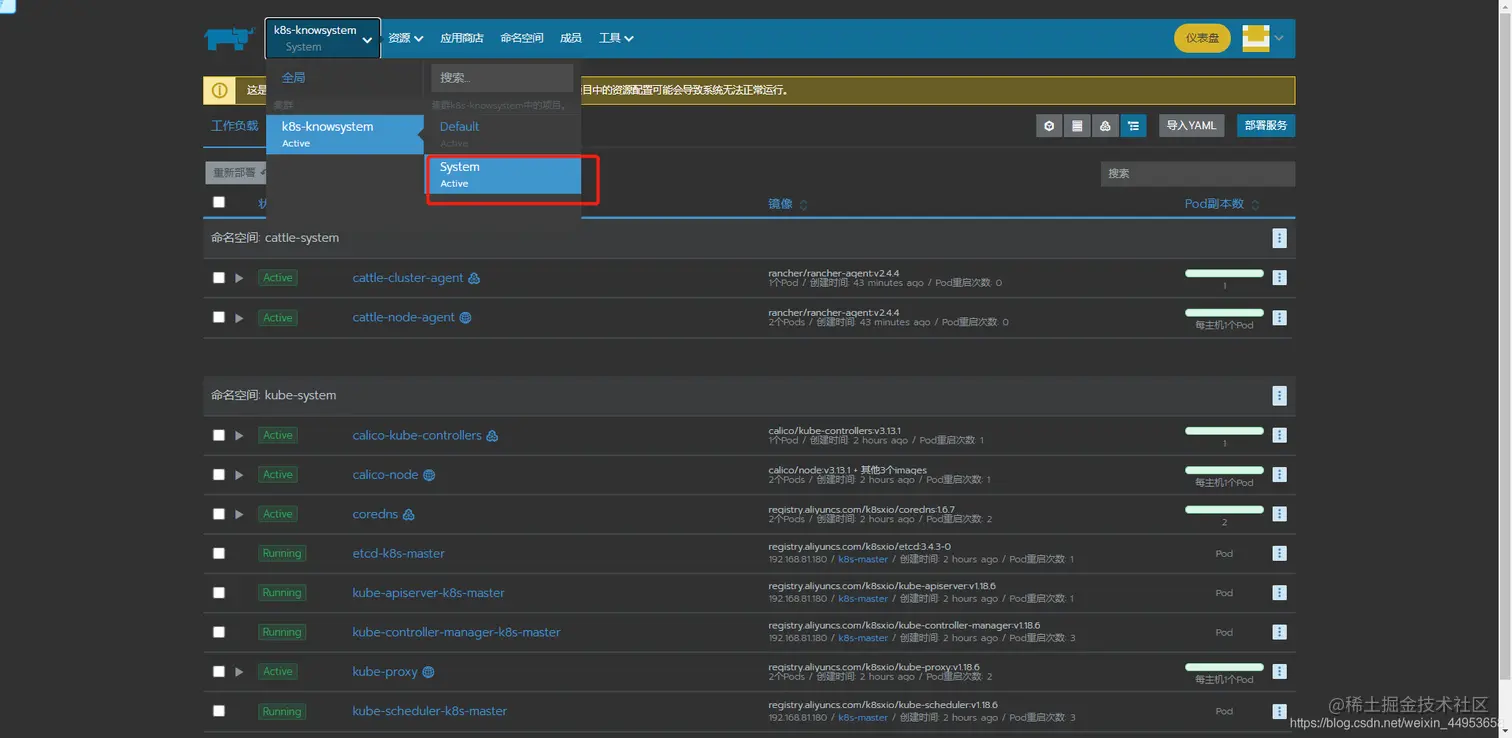Viewport: 1512px width, 738px height.
Task: Expand the cattle-cluster-agent workload row
Action: click(239, 278)
